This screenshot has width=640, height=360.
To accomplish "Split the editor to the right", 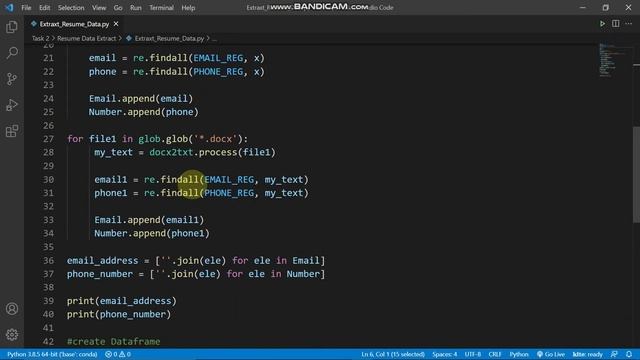I will pos(616,24).
